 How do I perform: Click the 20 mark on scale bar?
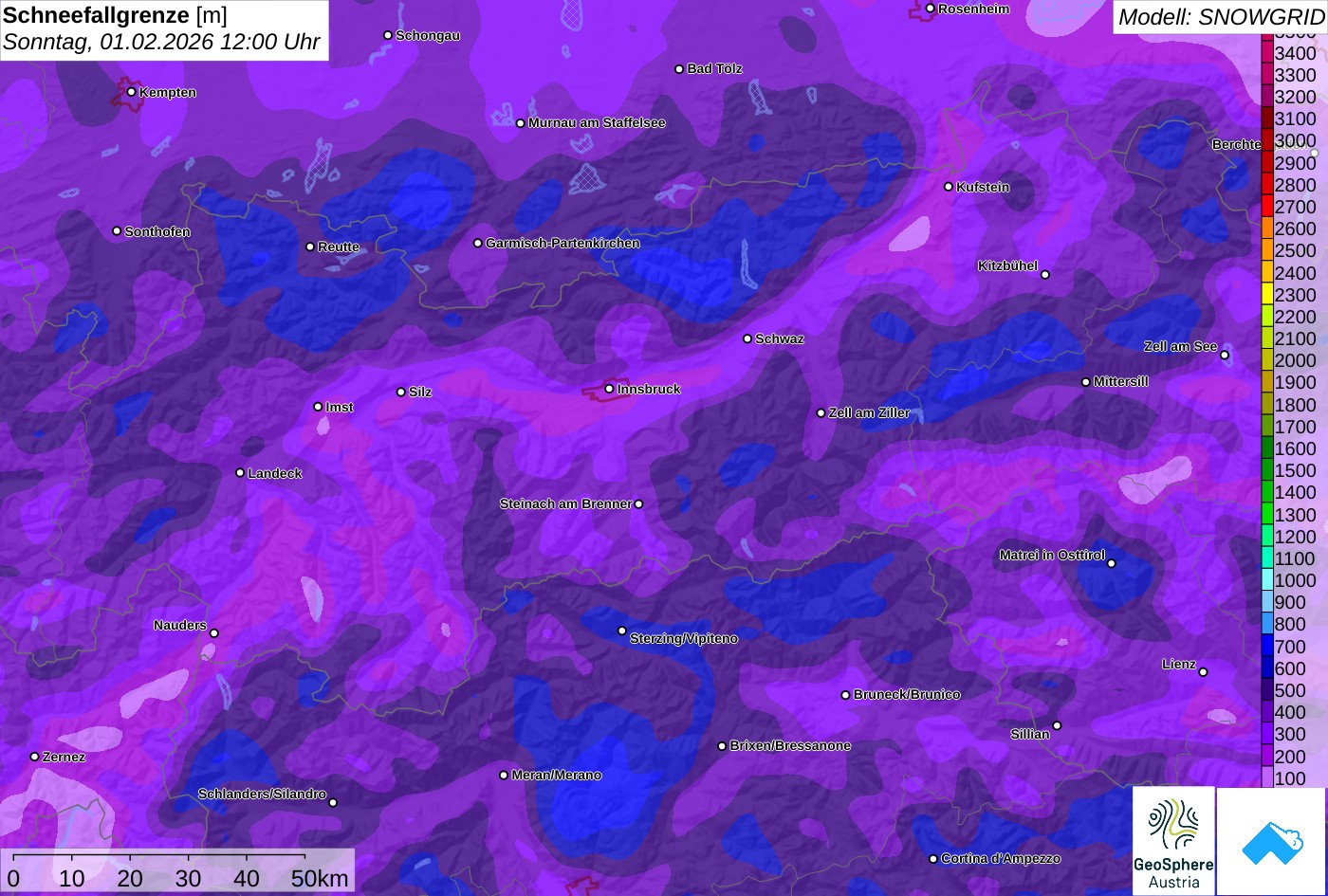[130, 879]
